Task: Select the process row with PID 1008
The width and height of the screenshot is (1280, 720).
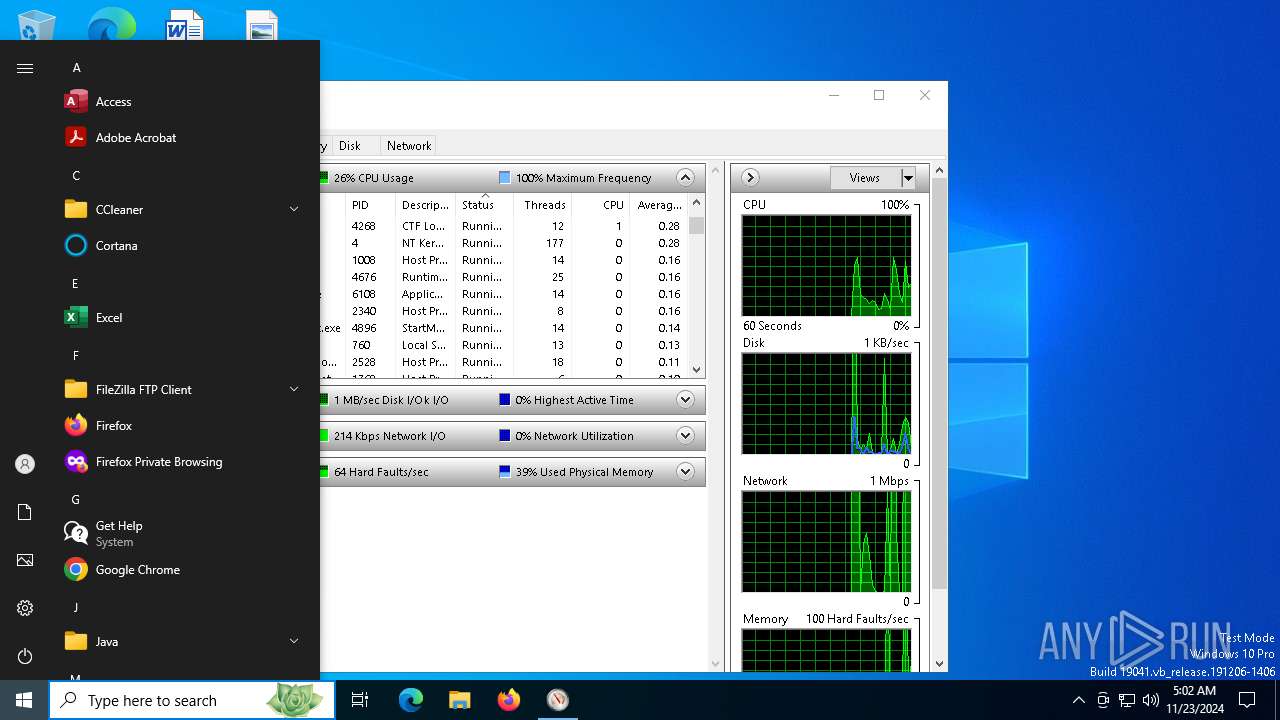Action: coord(503,260)
